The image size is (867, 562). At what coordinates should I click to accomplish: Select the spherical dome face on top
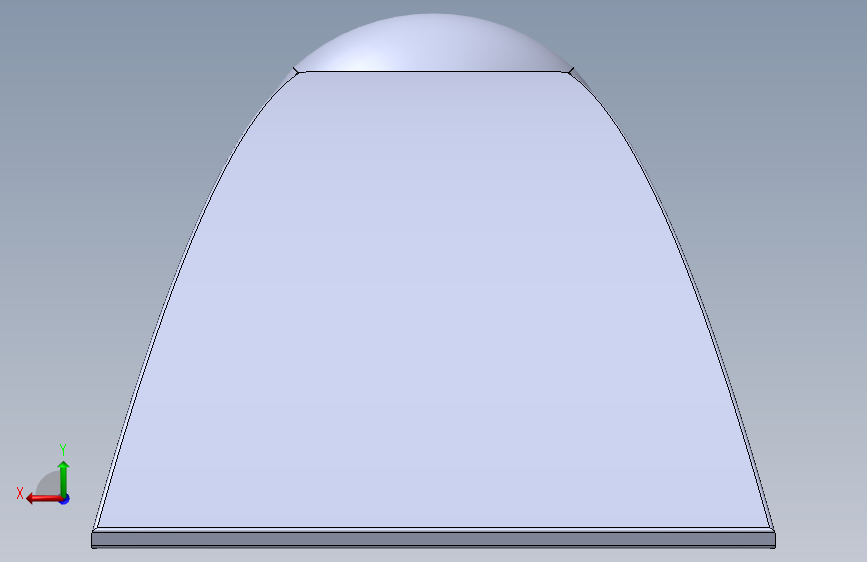[x=433, y=44]
